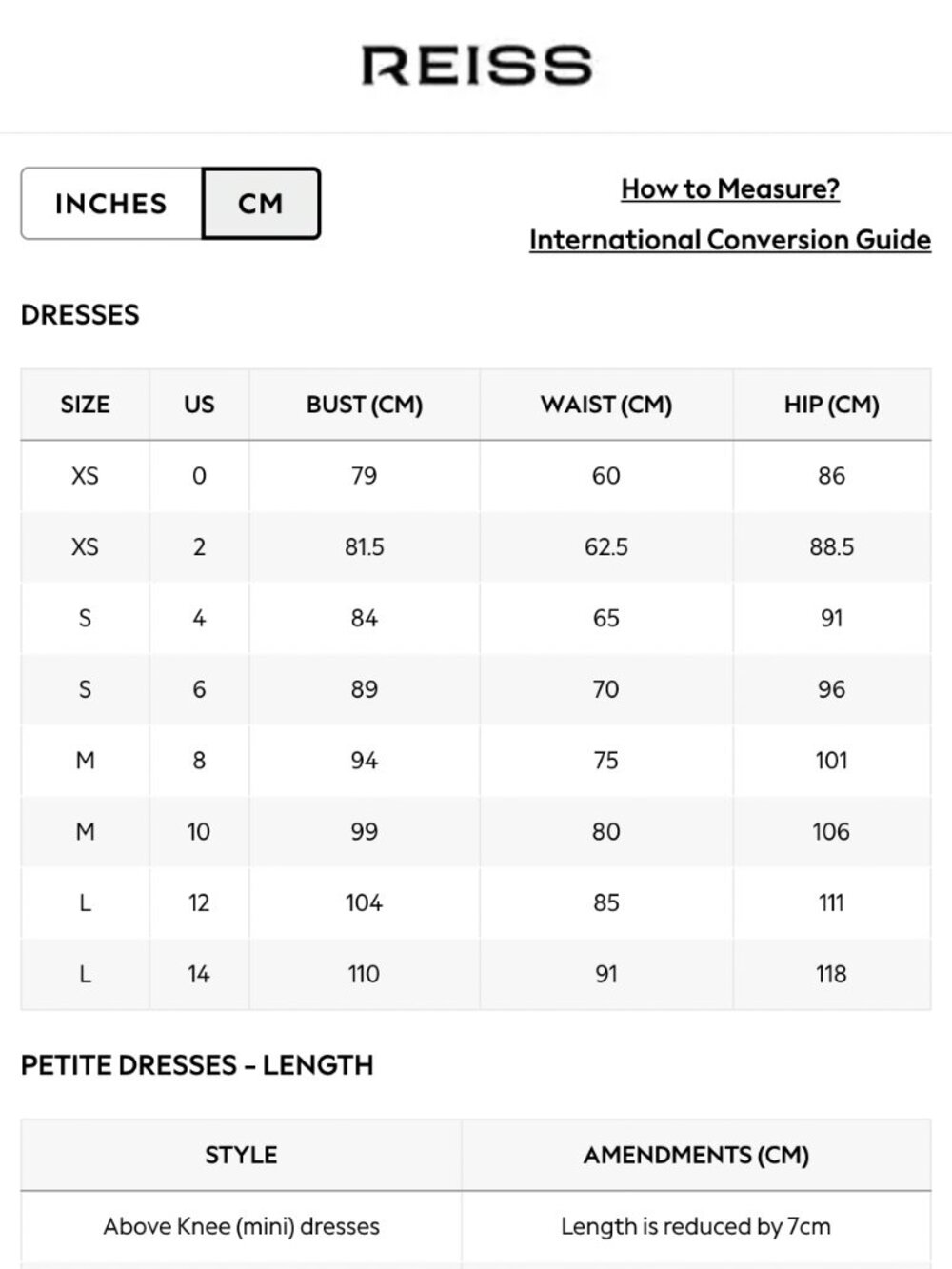Click the PETITE DRESSES - LENGTH heading

197,1065
